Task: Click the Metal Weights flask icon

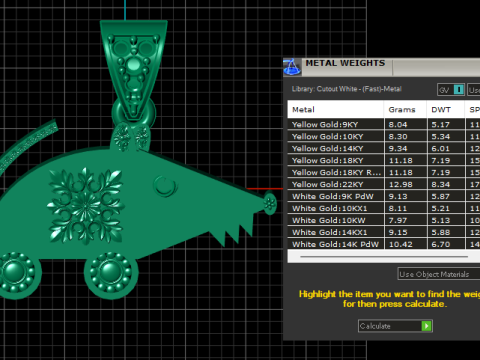Action: pyautogui.click(x=292, y=67)
